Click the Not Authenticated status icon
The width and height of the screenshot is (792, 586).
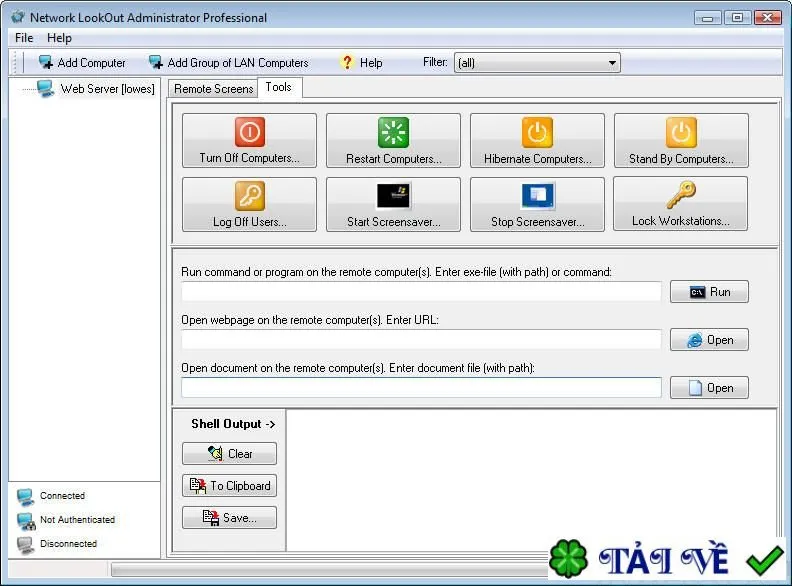(x=26, y=521)
